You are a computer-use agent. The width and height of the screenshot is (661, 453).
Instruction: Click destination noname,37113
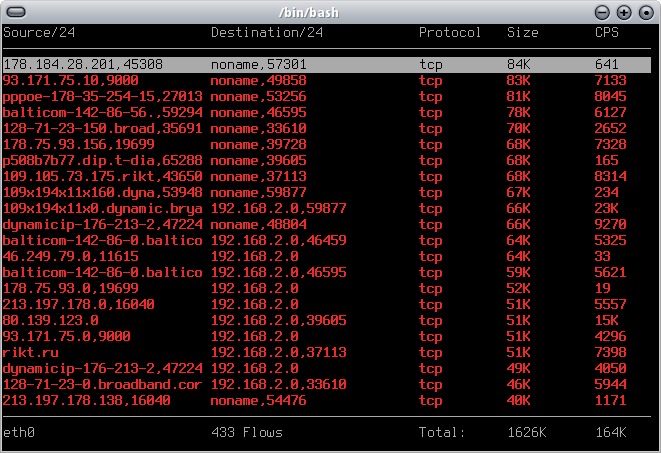pos(258,177)
